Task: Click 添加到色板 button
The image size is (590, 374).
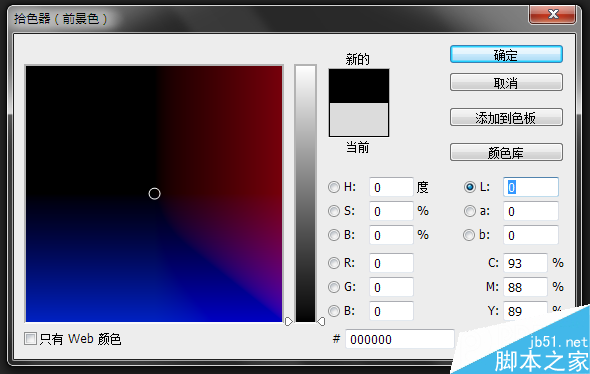Action: click(506, 117)
